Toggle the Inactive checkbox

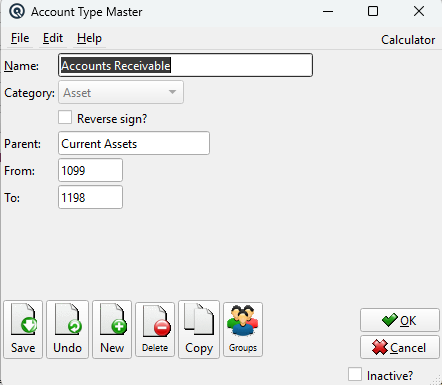[x=355, y=374]
